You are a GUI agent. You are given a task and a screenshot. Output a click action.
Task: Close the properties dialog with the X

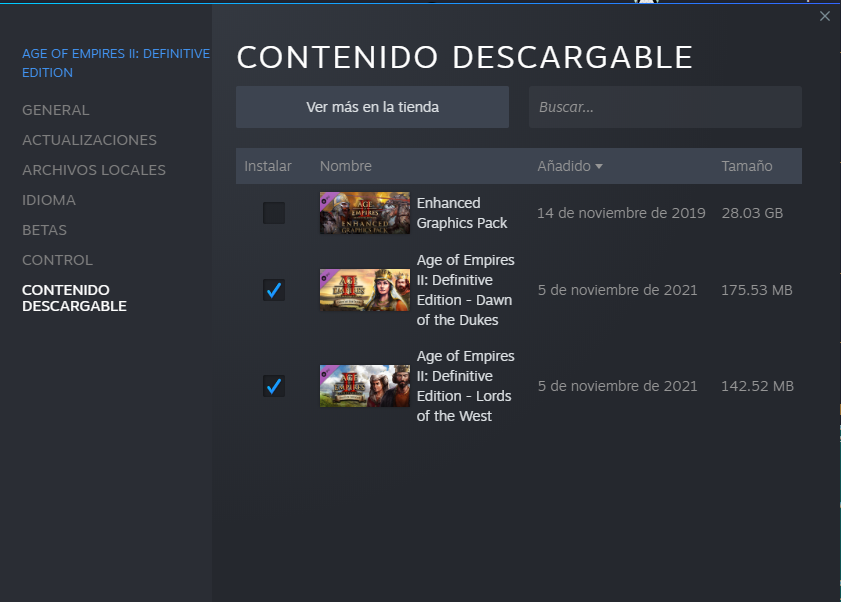pyautogui.click(x=824, y=16)
